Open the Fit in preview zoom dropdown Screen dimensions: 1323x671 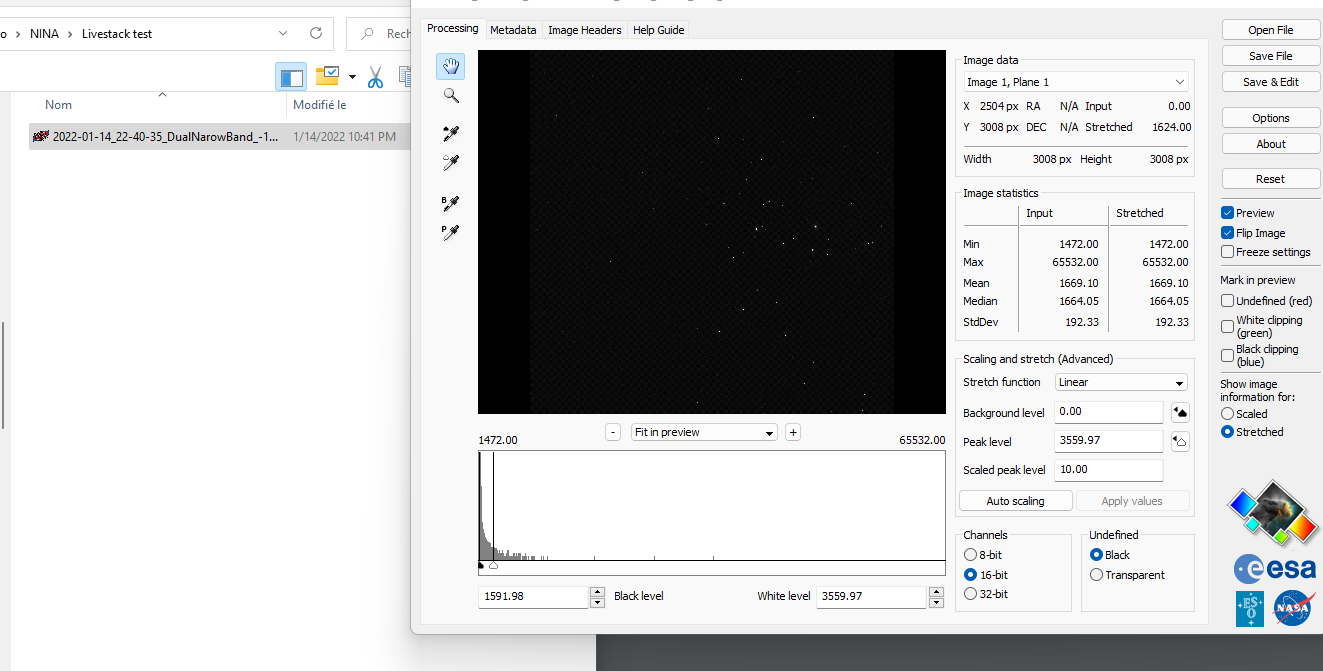[x=704, y=432]
